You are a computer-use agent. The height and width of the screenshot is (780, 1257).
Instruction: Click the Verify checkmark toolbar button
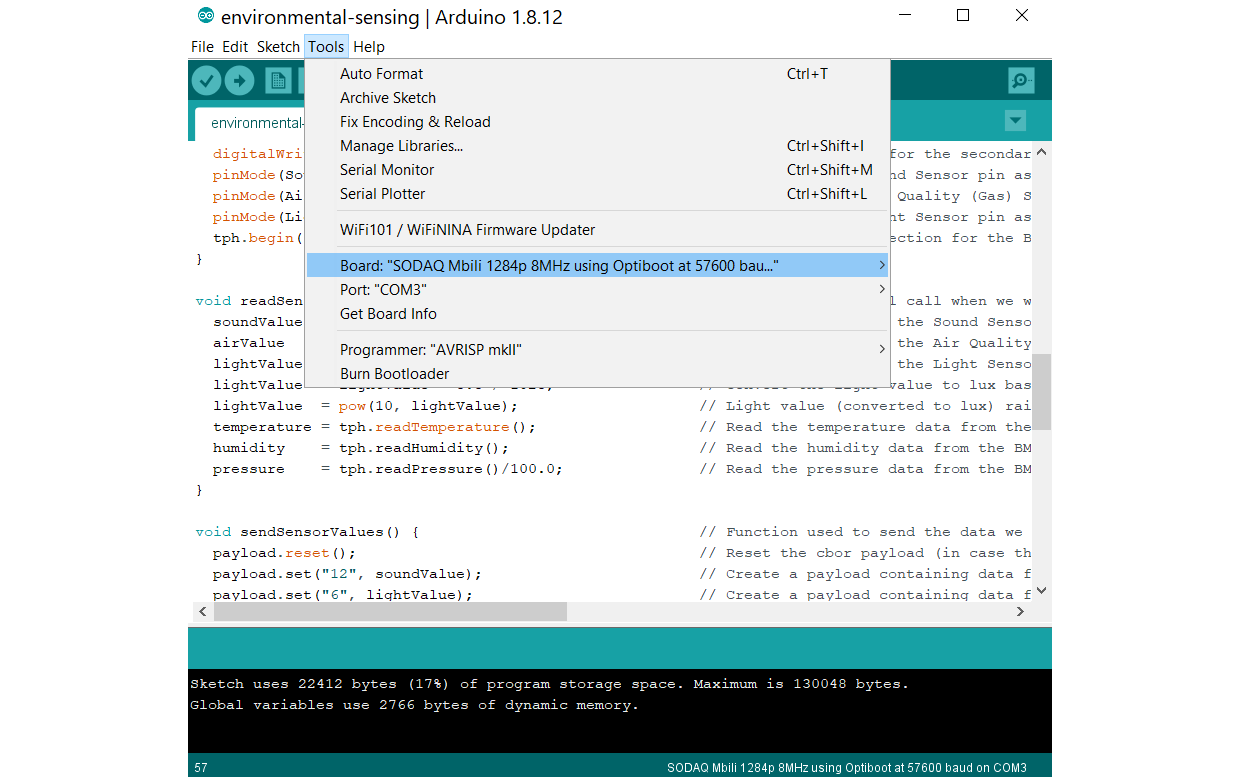[x=206, y=80]
